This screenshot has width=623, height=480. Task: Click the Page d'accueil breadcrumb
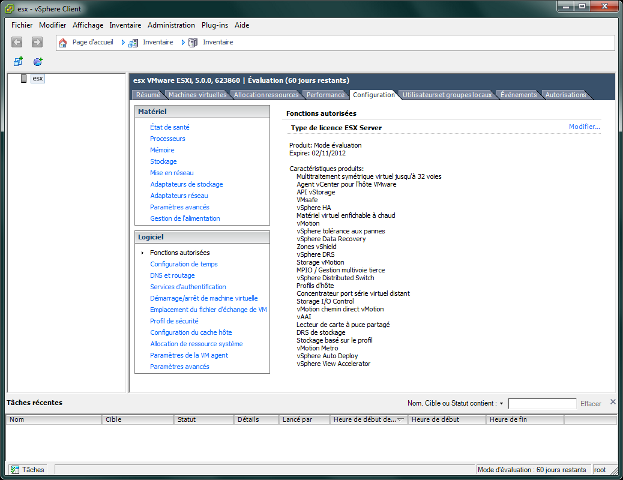pyautogui.click(x=93, y=42)
